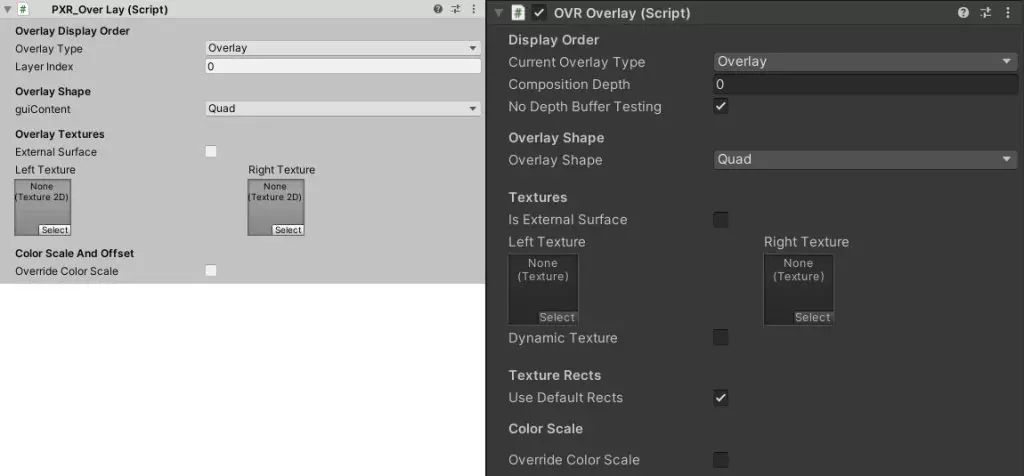Open the guiContent Quad dropdown
1024x476 pixels.
(343, 108)
